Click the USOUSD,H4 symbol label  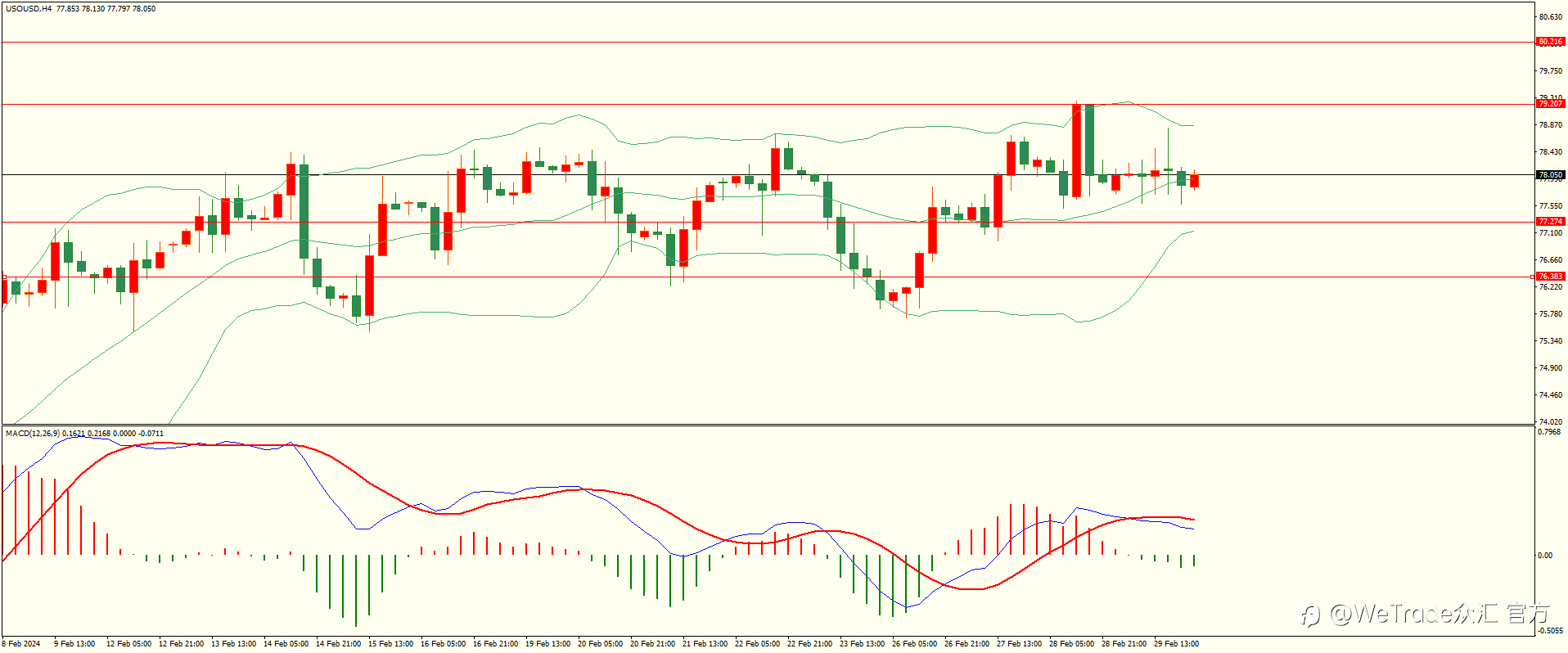[x=29, y=9]
